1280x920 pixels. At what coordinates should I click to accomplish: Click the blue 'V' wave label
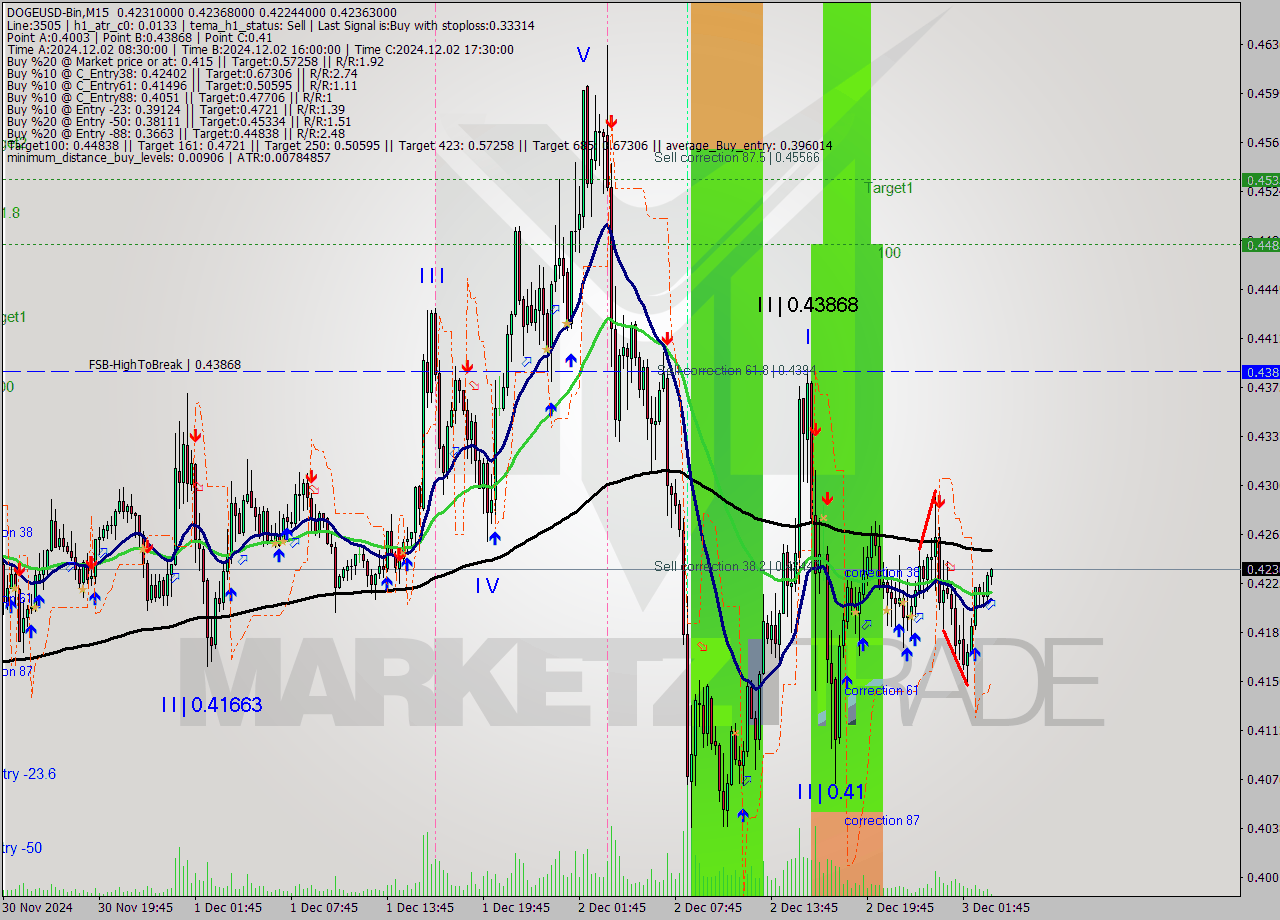click(583, 56)
